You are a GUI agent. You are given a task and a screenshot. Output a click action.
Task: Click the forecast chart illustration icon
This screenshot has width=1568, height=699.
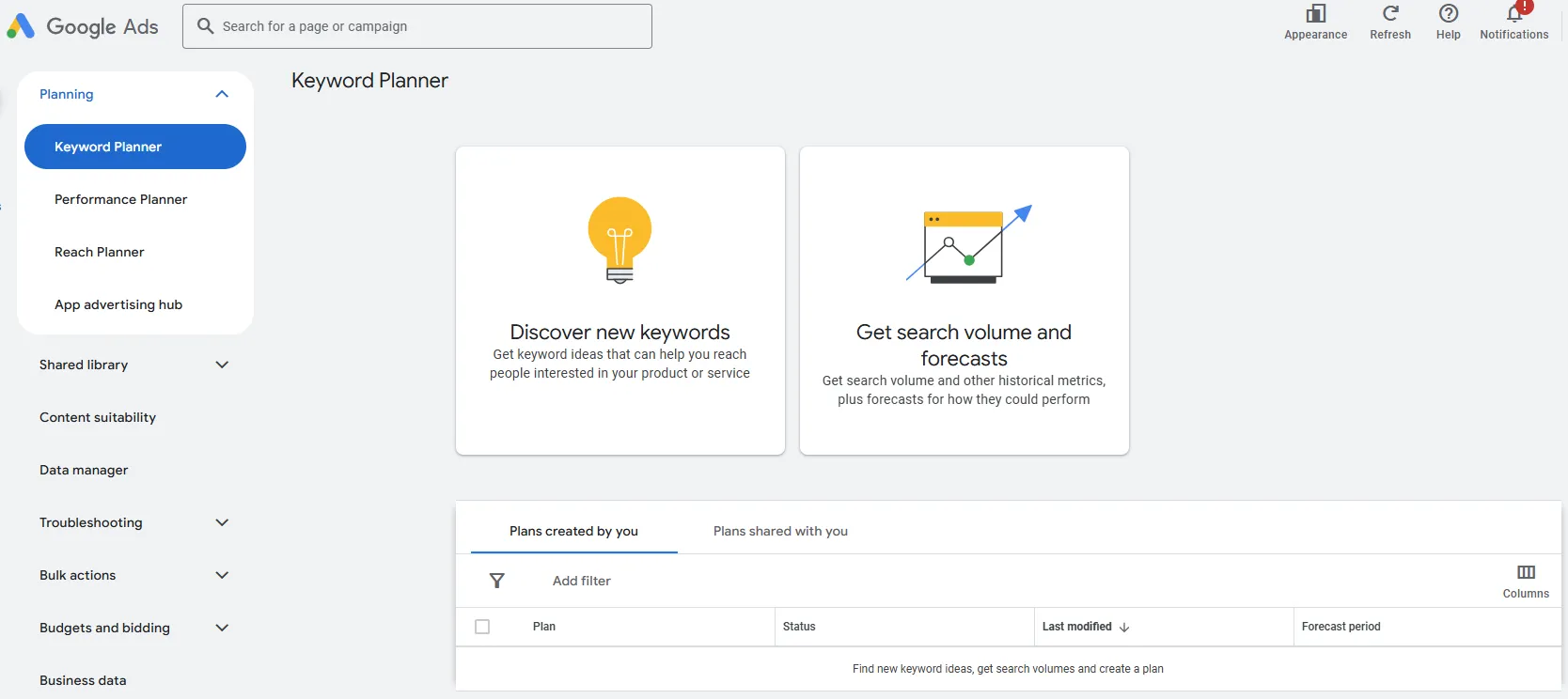click(x=969, y=244)
